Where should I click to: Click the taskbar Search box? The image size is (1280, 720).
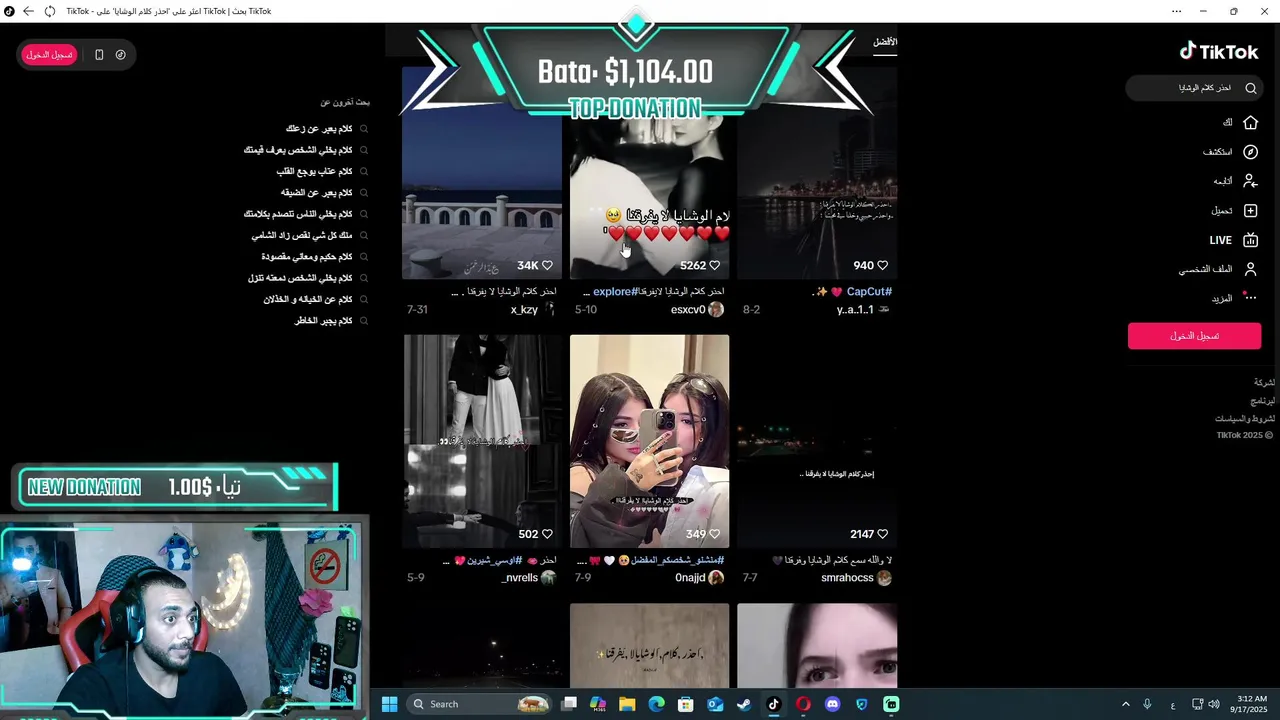(481, 704)
